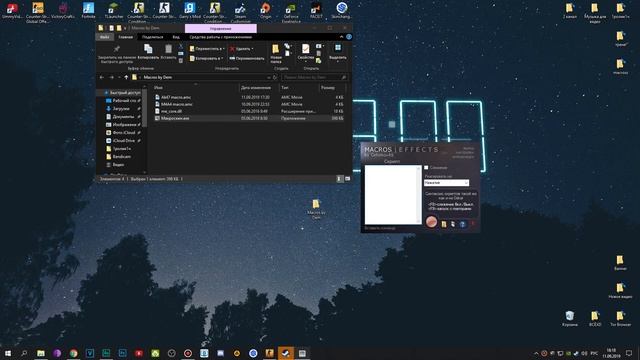Click the 'Macros by Dem' desktop folder
640x360 pixels.
pyautogui.click(x=316, y=209)
